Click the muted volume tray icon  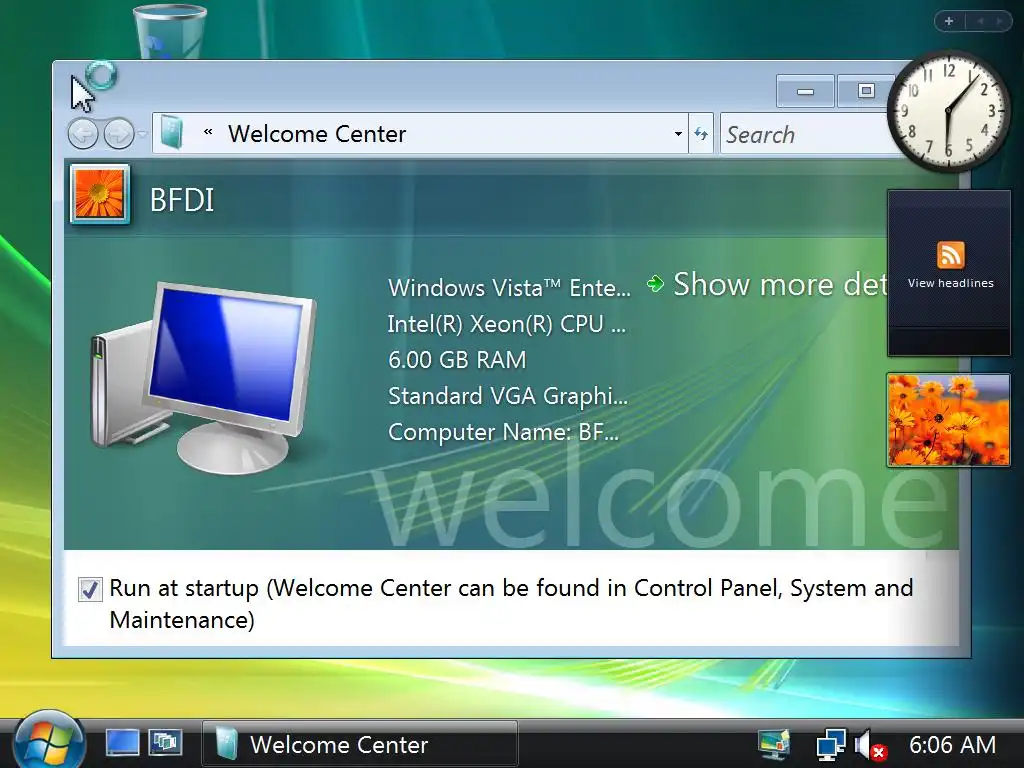(x=870, y=745)
